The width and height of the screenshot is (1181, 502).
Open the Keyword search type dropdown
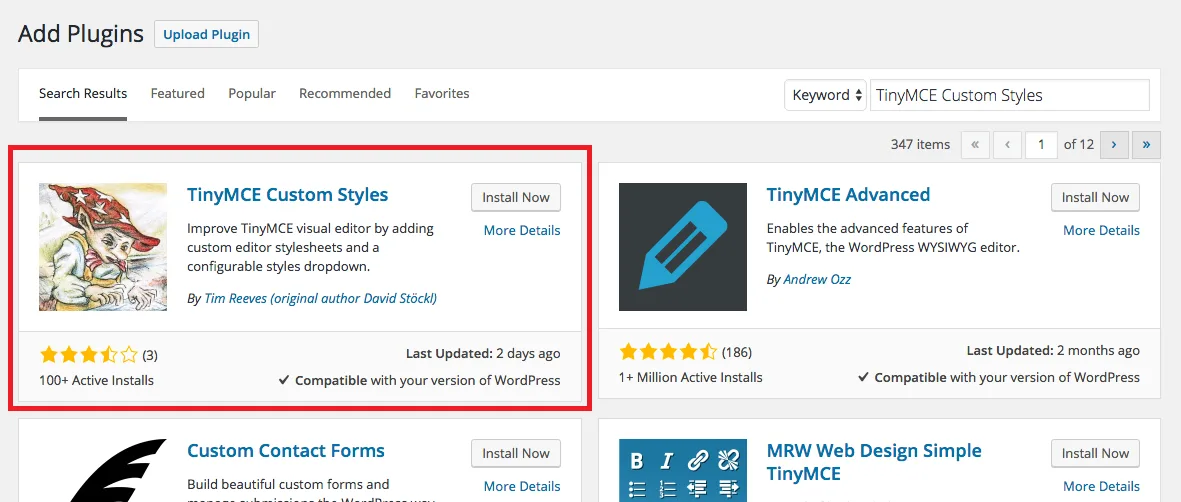825,95
